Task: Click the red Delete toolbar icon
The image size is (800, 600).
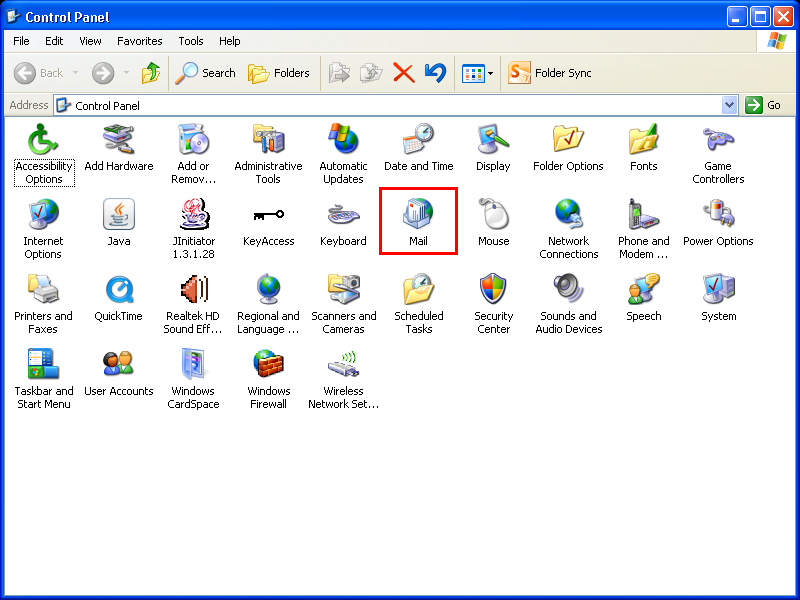Action: coord(404,73)
